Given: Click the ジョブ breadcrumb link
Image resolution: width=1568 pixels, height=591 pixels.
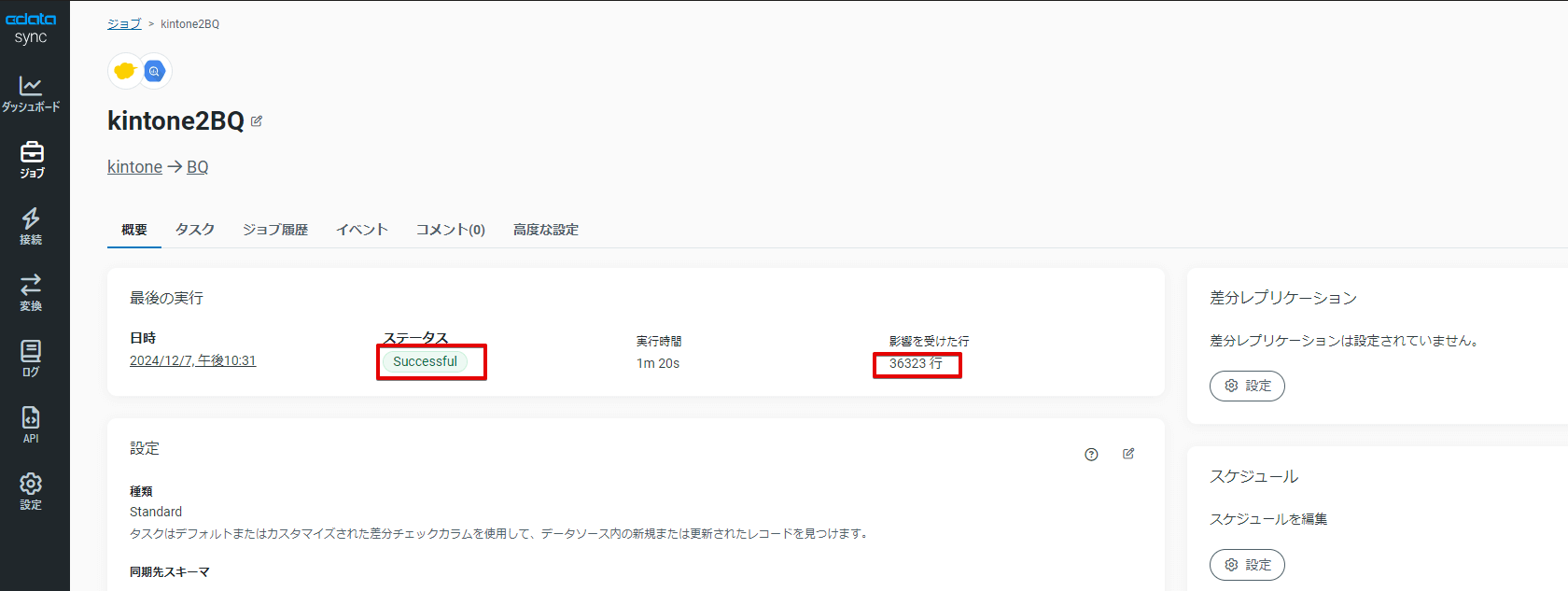Looking at the screenshot, I should (x=124, y=24).
